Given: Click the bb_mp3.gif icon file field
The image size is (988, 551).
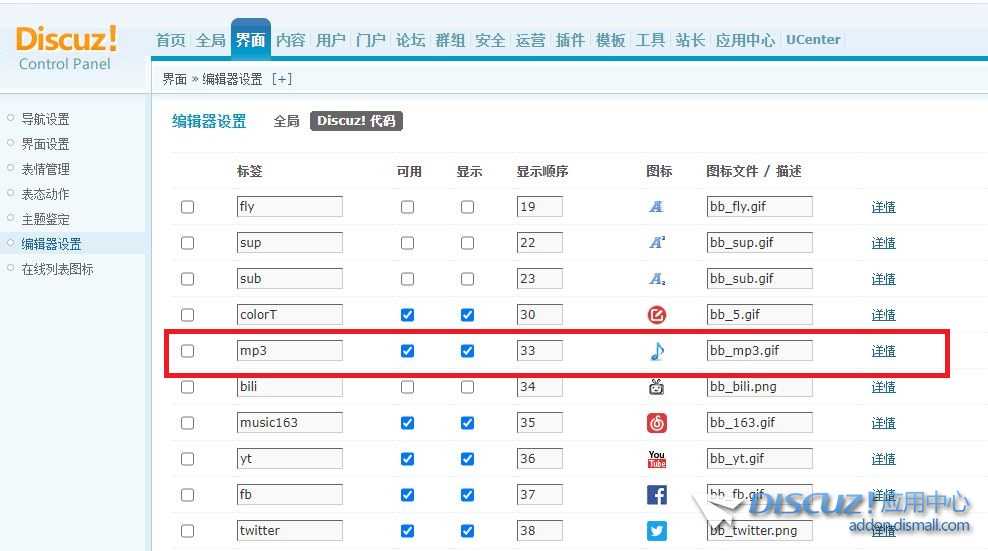Looking at the screenshot, I should point(760,351).
